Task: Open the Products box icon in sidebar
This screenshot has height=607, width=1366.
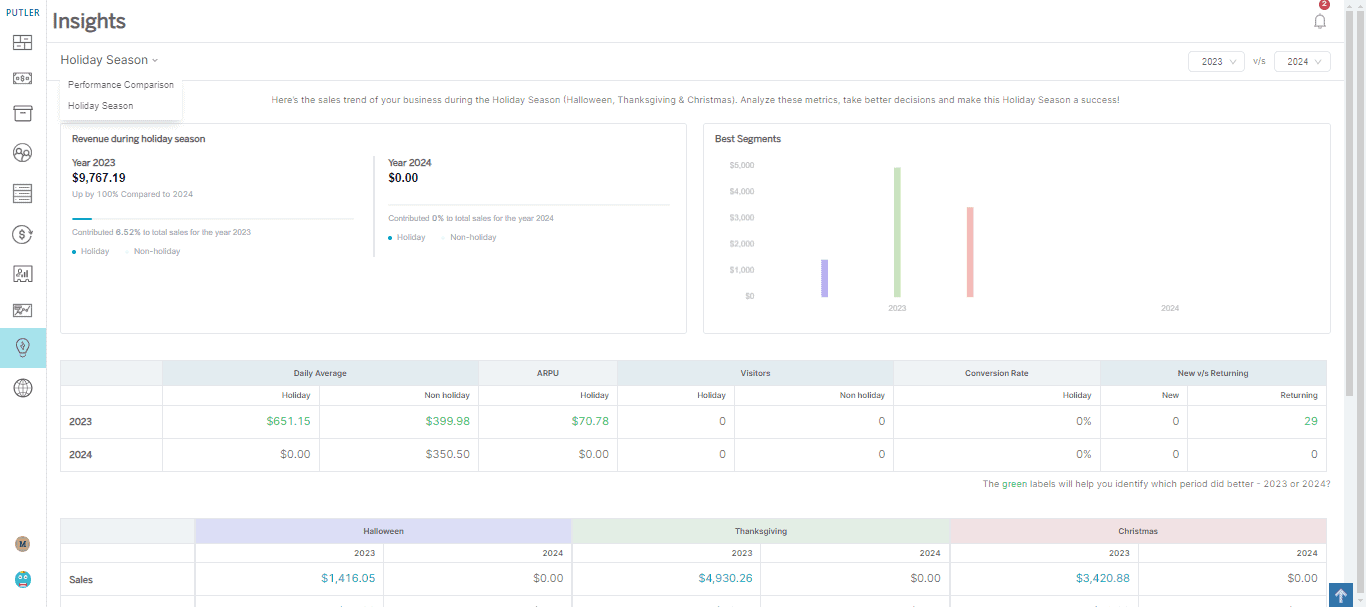Action: tap(22, 113)
